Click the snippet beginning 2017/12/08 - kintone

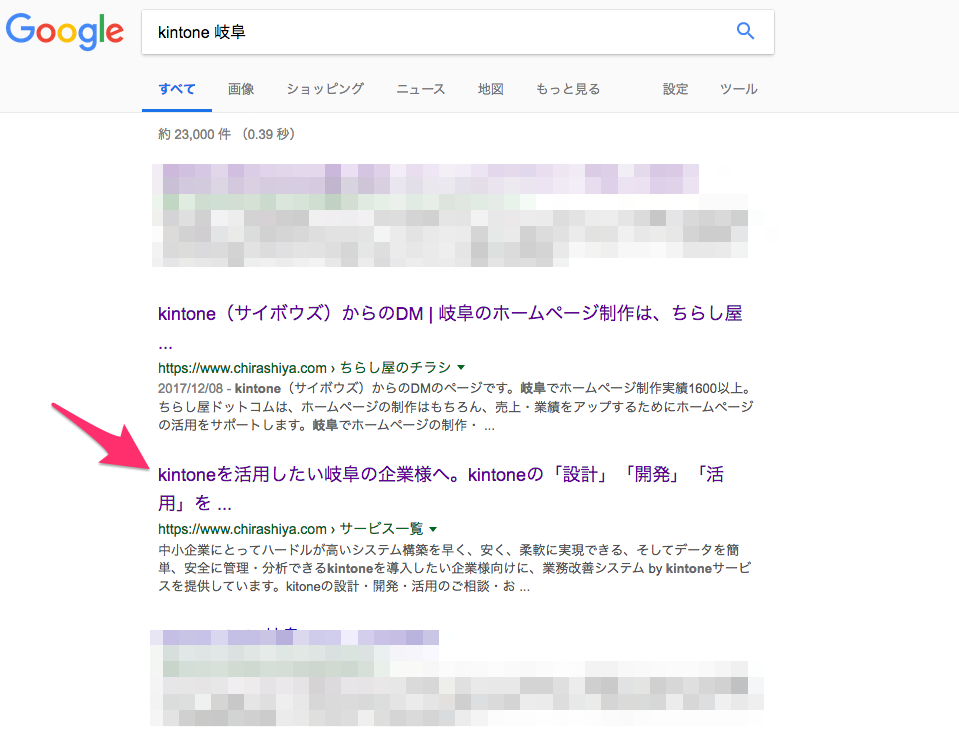coord(456,407)
